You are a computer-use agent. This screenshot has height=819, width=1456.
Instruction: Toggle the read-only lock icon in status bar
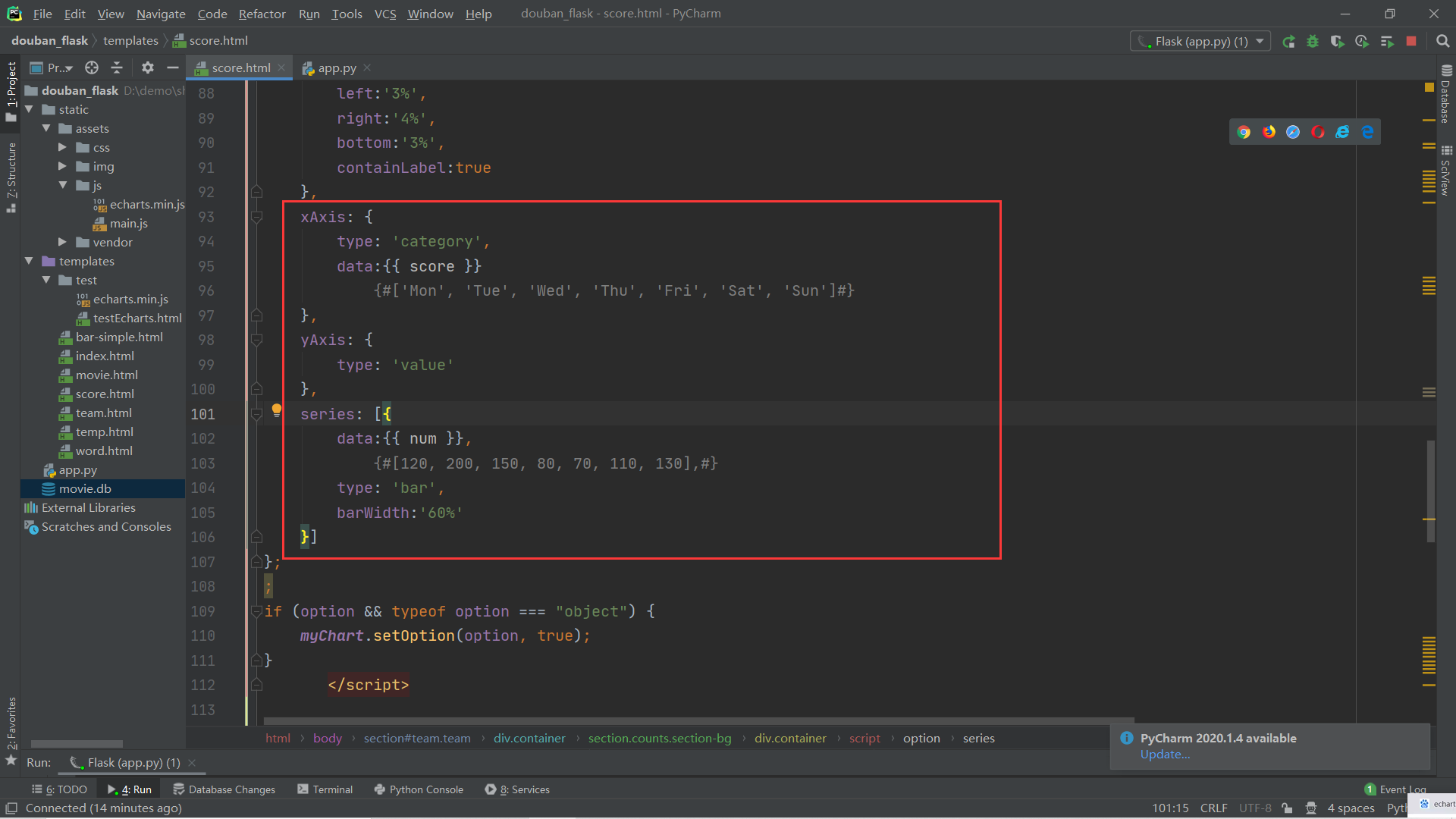pos(1287,808)
